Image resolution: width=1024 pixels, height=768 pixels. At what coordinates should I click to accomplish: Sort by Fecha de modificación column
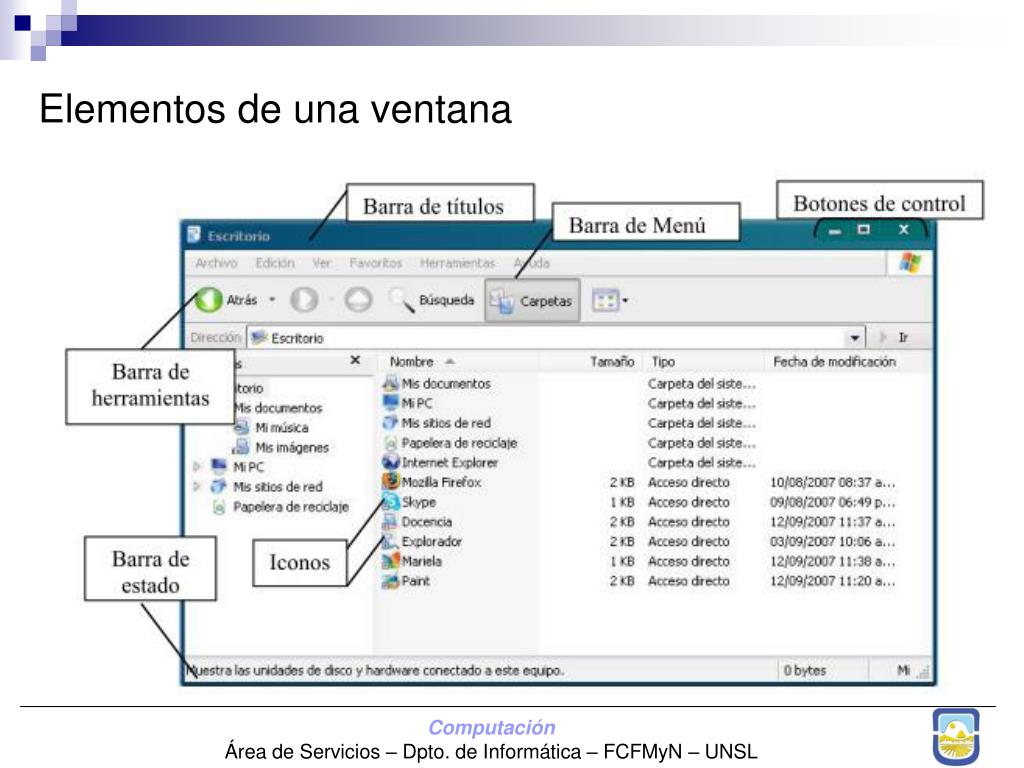[835, 361]
